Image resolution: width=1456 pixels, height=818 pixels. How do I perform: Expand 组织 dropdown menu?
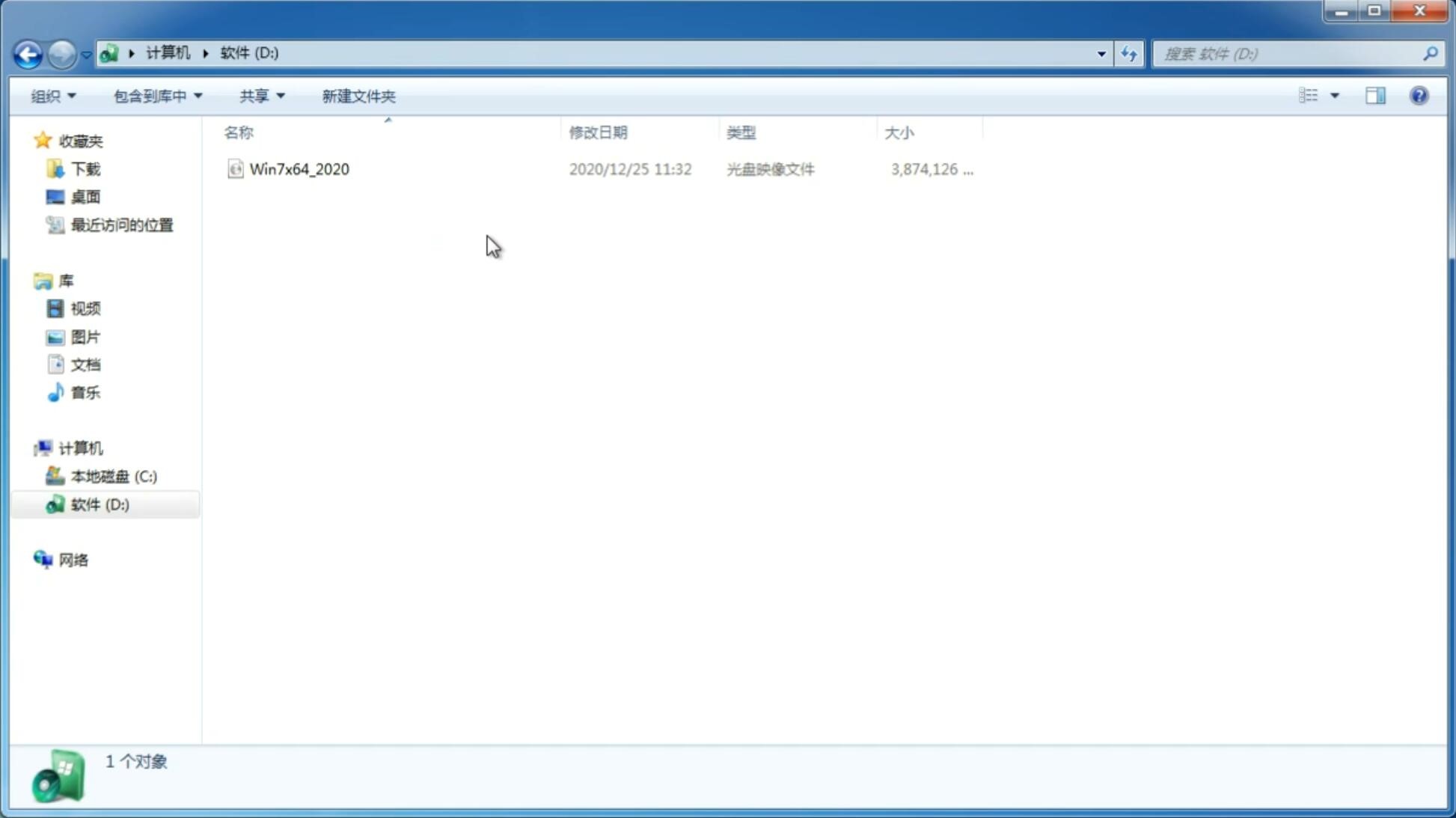54,95
